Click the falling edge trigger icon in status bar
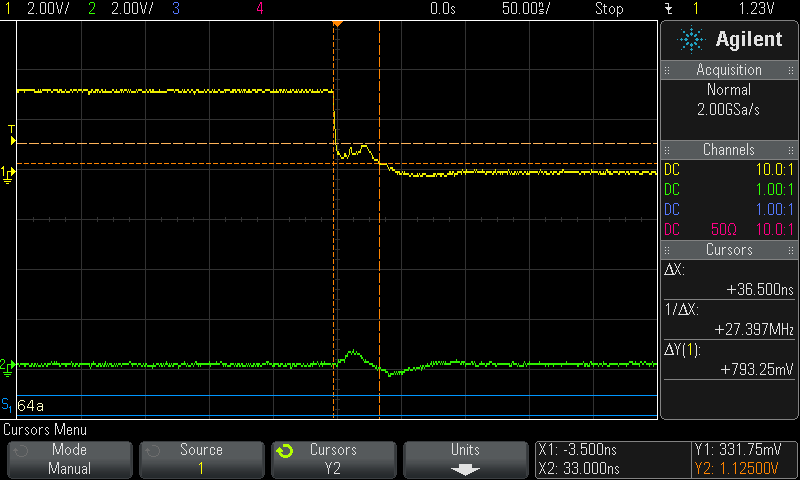 [x=668, y=9]
